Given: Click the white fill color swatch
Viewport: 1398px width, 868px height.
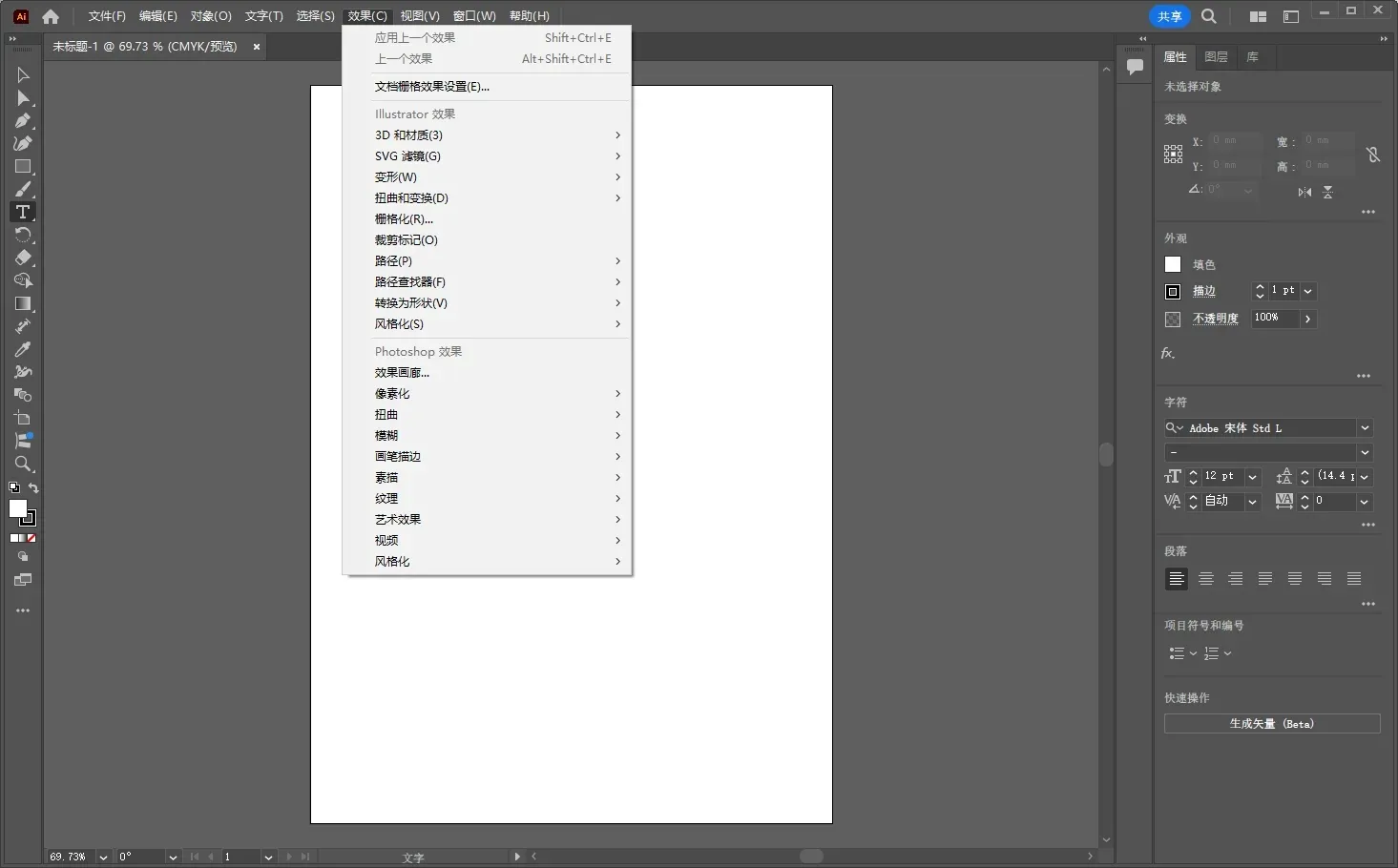Looking at the screenshot, I should point(1173,265).
